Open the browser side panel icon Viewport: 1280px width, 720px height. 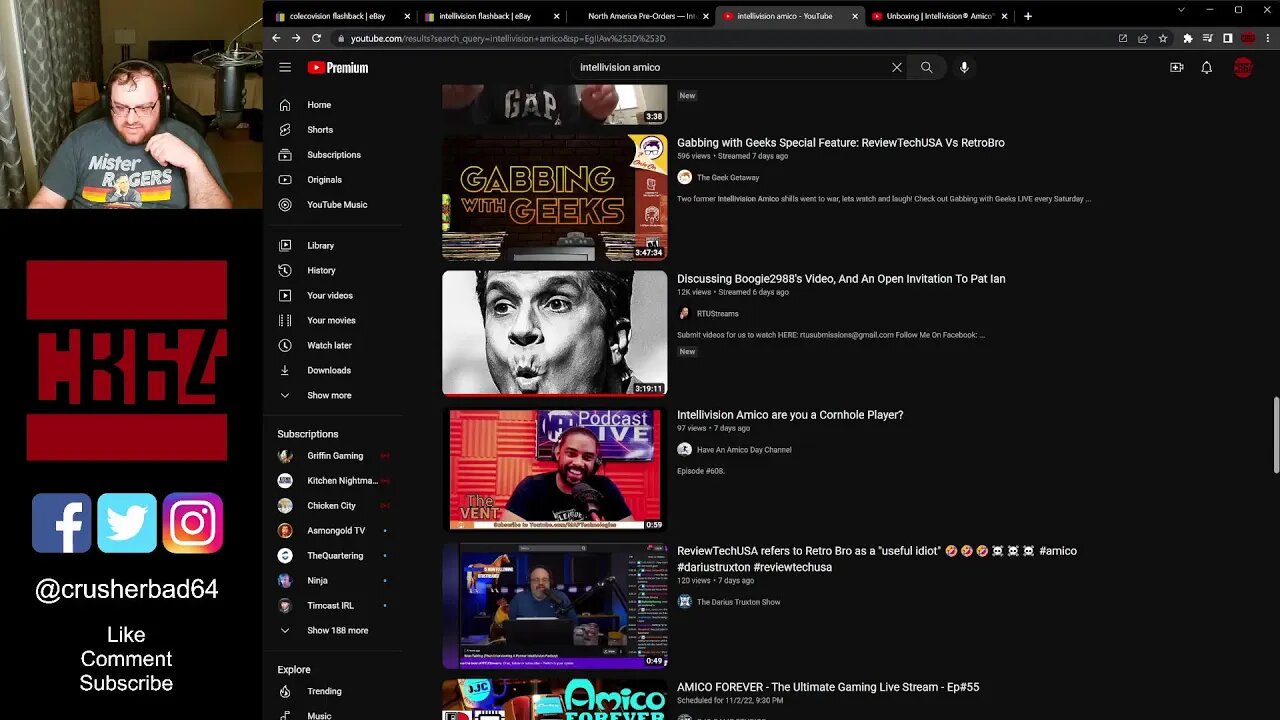click(1228, 38)
